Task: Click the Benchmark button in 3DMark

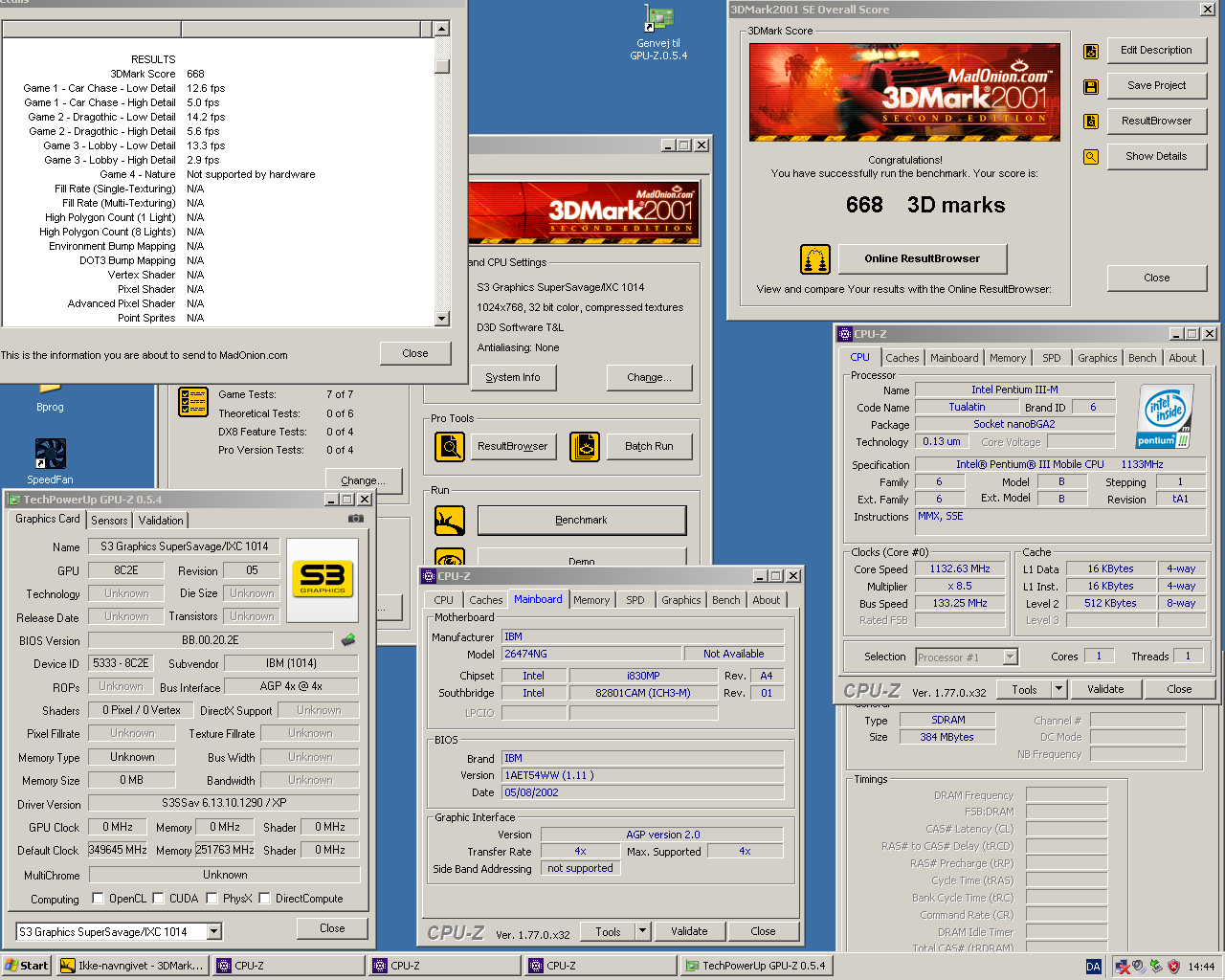Action: coord(582,521)
